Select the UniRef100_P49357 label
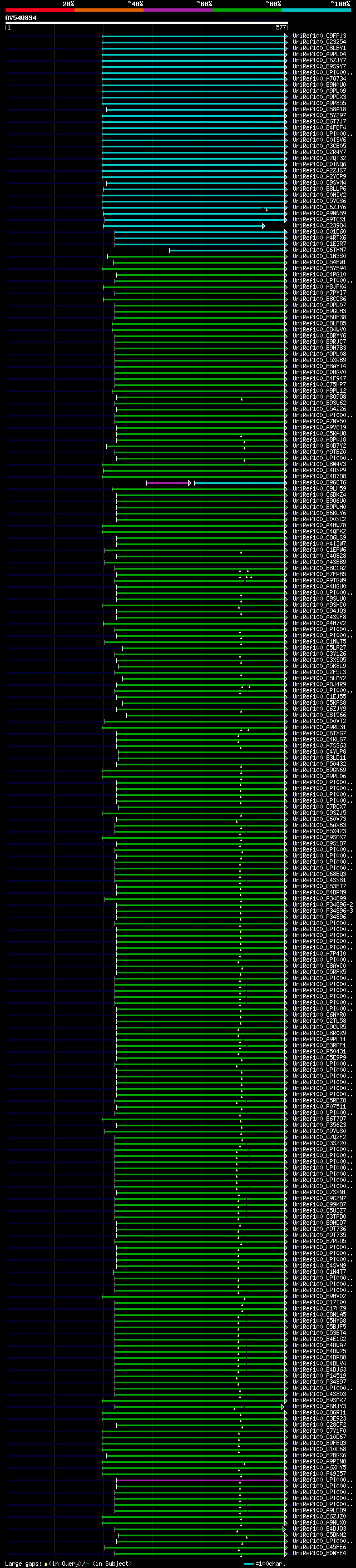 tap(319, 1474)
